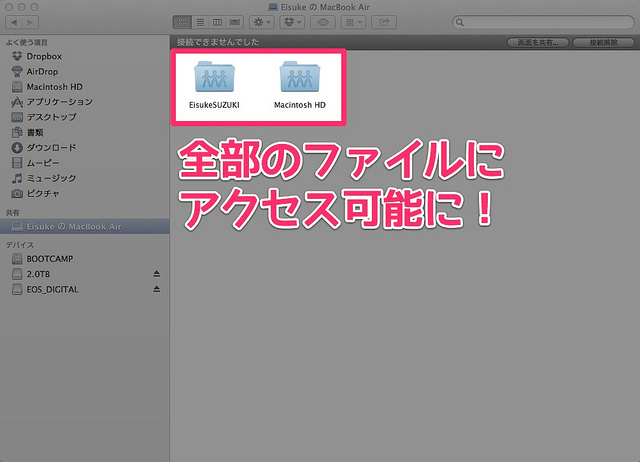640x462 pixels.
Task: Open 書類 in the sidebar
Action: [85, 132]
